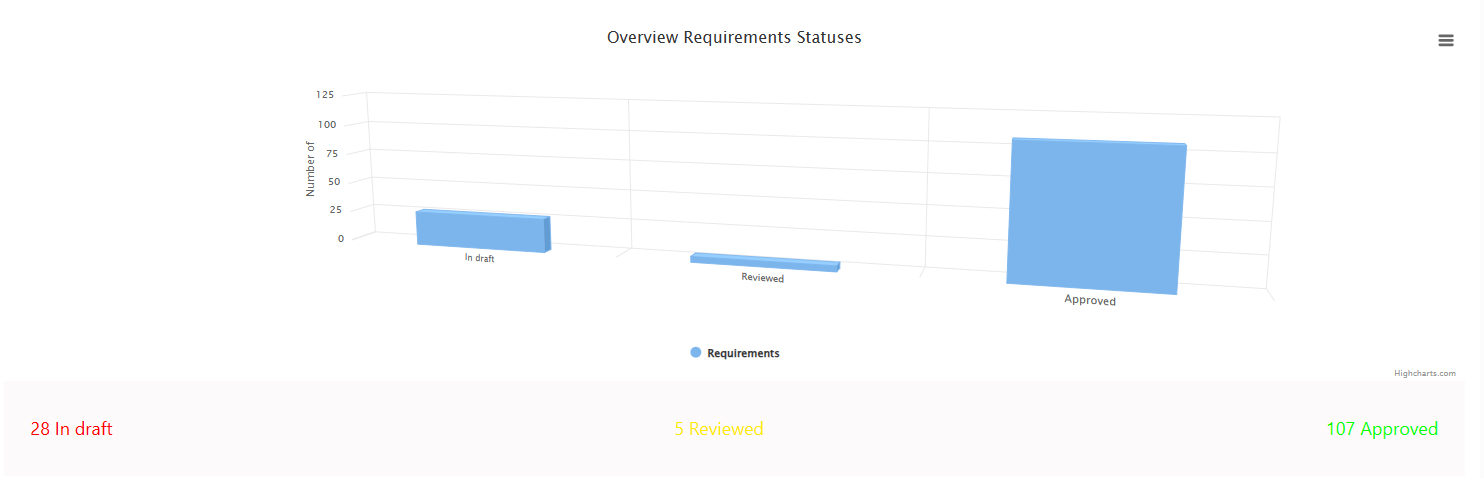The height and width of the screenshot is (478, 1484).
Task: Click the yellow '5 Reviewed' text
Action: pyautogui.click(x=718, y=429)
